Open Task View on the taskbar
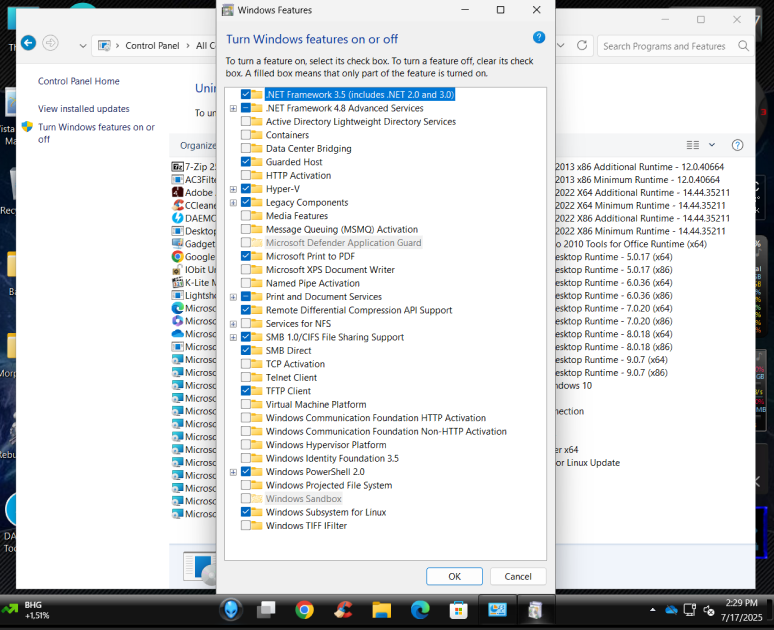The width and height of the screenshot is (774, 630). [267, 610]
